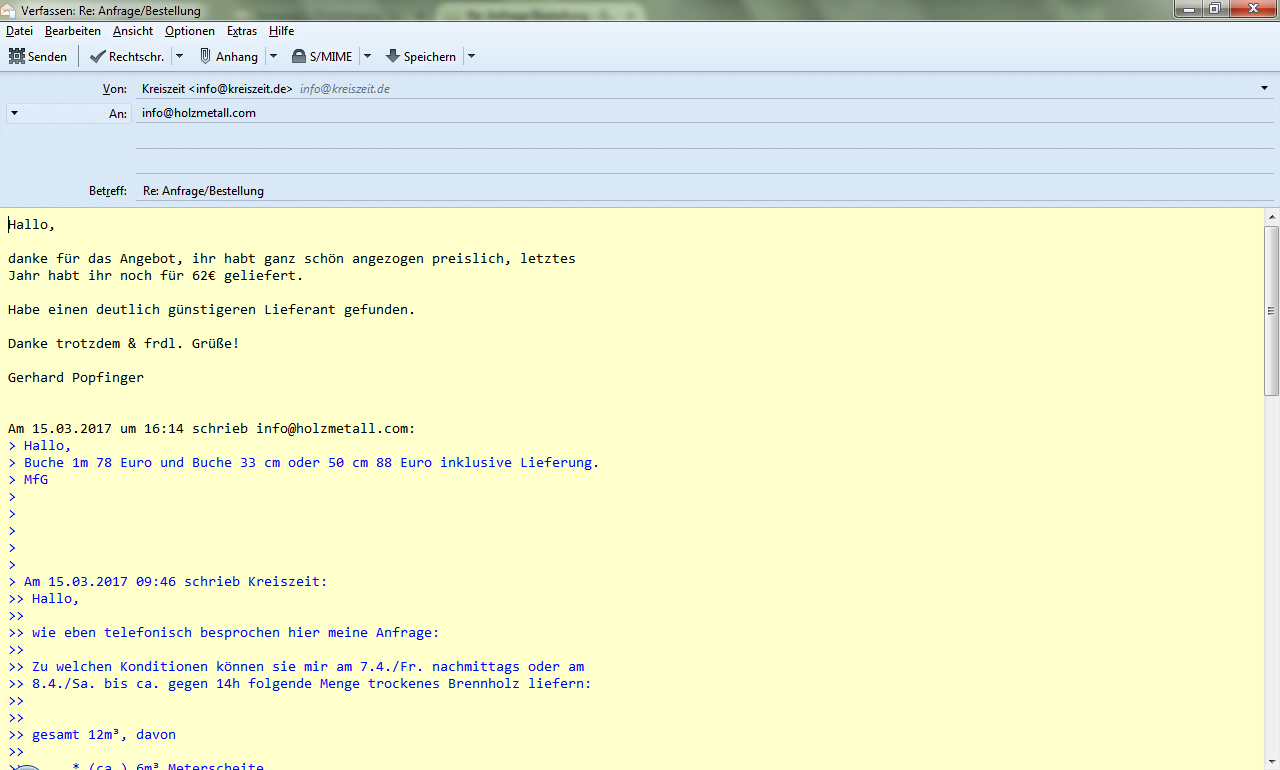Screen dimensions: 1280x770
Task: Click the Senden icon to send the email
Action: coord(17,57)
